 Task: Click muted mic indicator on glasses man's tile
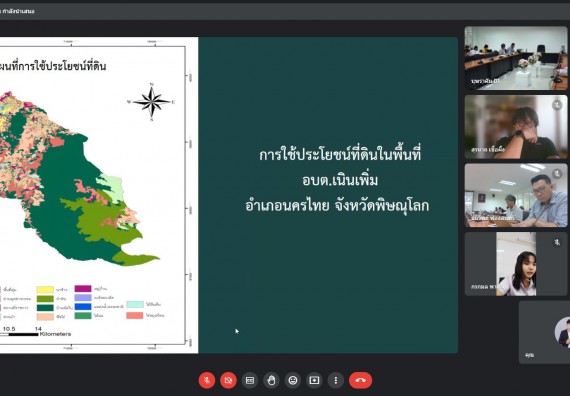click(557, 174)
